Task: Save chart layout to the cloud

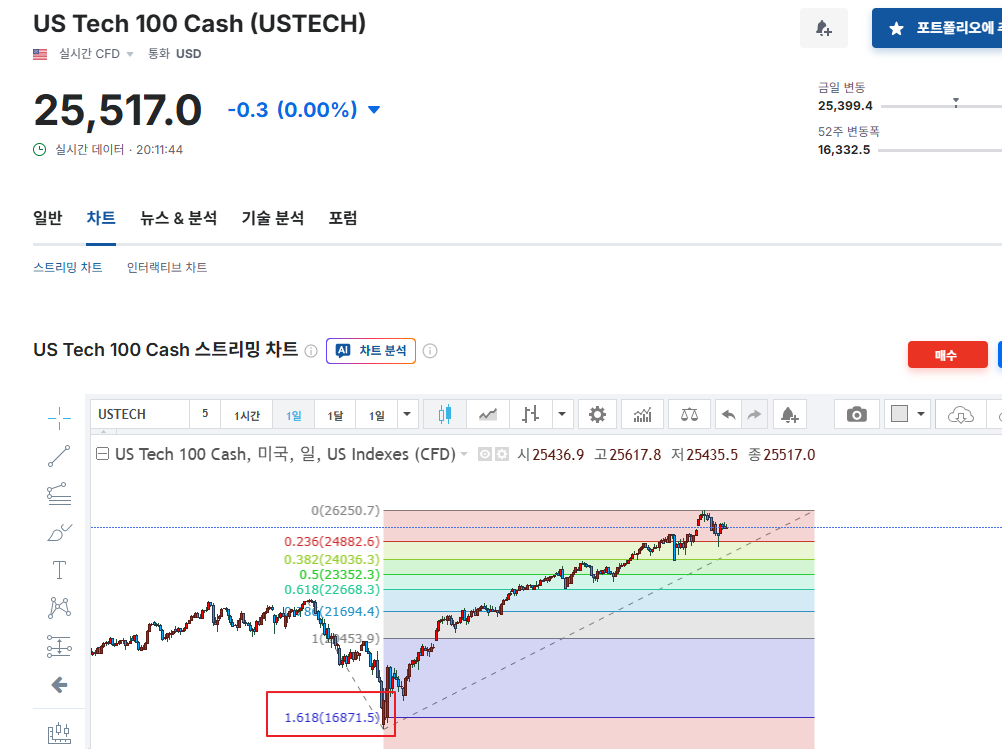Action: (960, 413)
